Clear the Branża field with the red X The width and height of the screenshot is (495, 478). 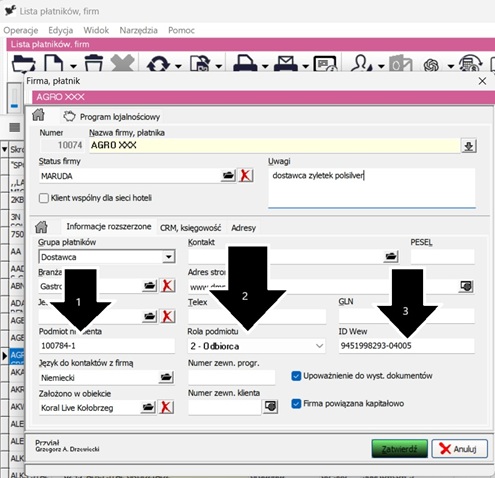coord(167,286)
